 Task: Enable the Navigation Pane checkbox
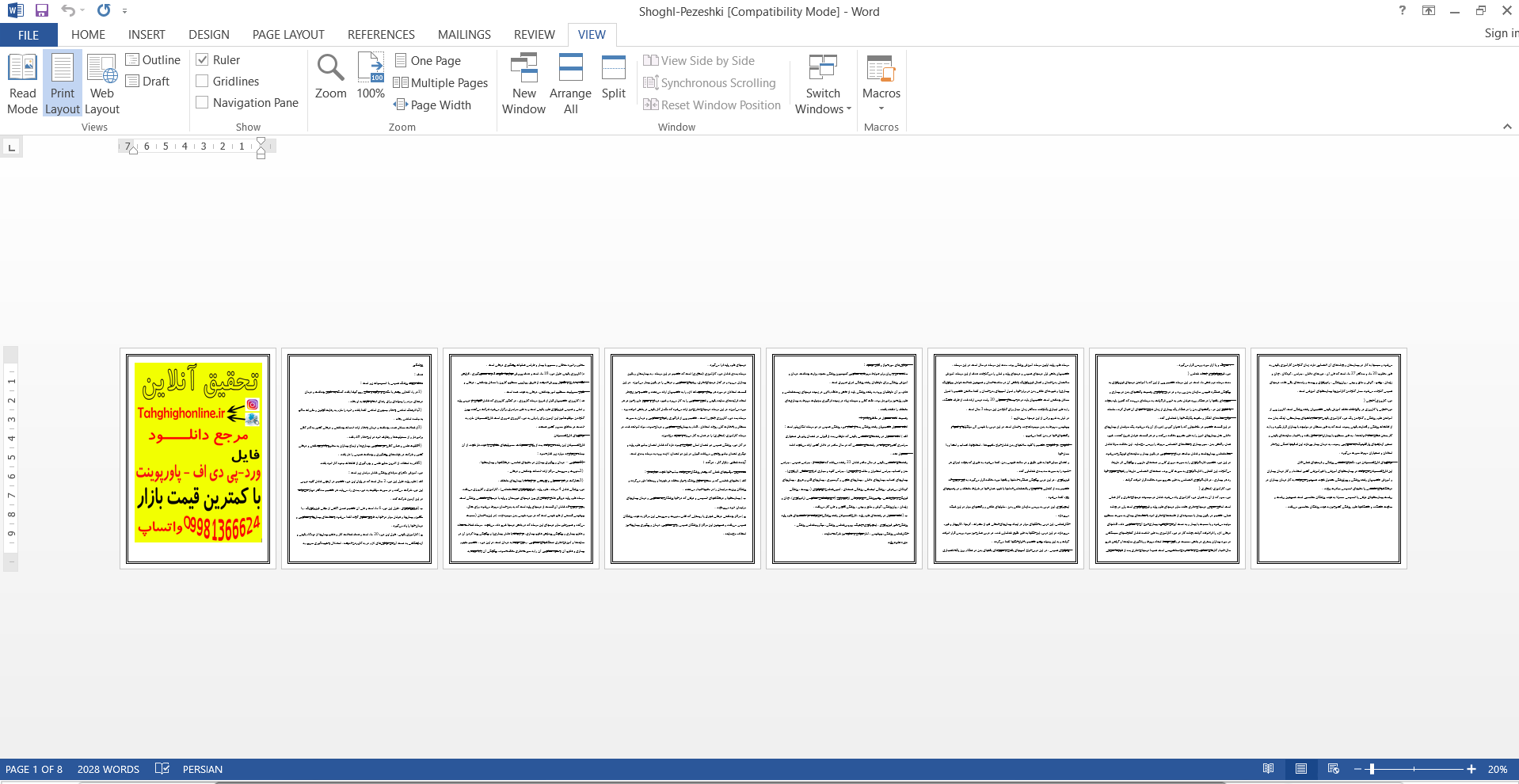[202, 102]
